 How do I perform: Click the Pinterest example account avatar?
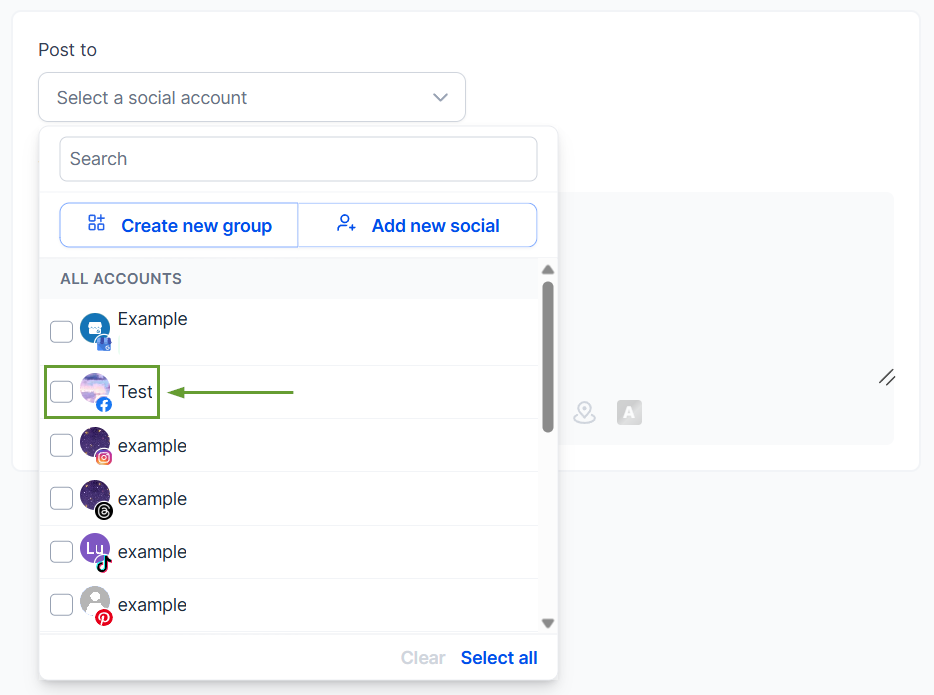(95, 605)
